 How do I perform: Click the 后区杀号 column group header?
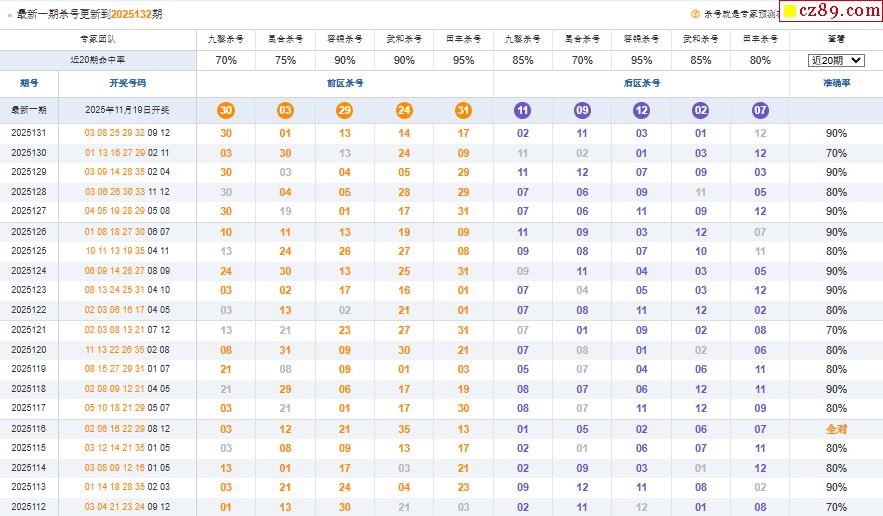pos(641,84)
